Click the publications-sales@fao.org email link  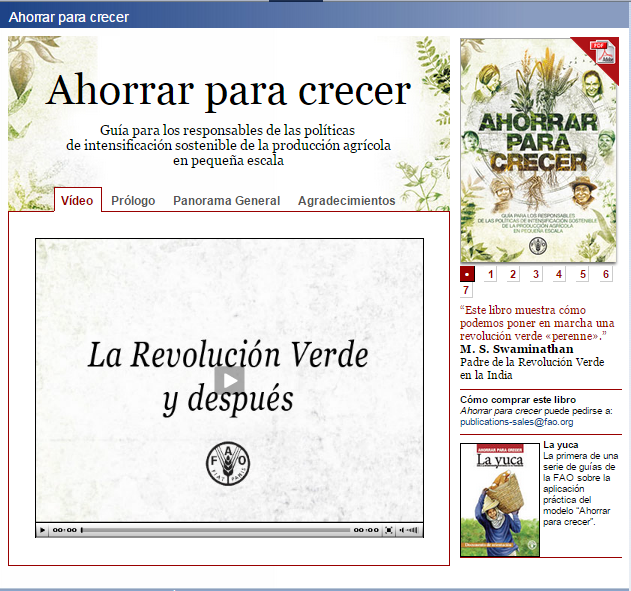pos(516,422)
